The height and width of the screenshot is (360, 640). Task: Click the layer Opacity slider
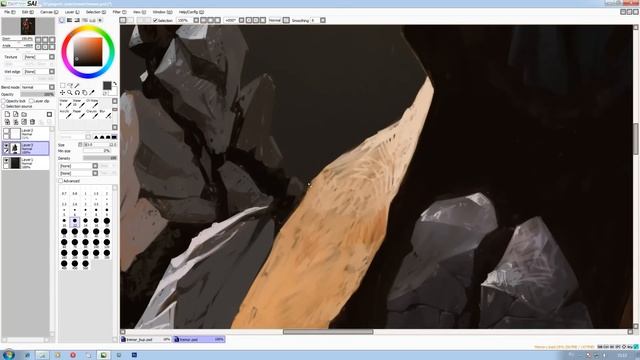click(37, 94)
